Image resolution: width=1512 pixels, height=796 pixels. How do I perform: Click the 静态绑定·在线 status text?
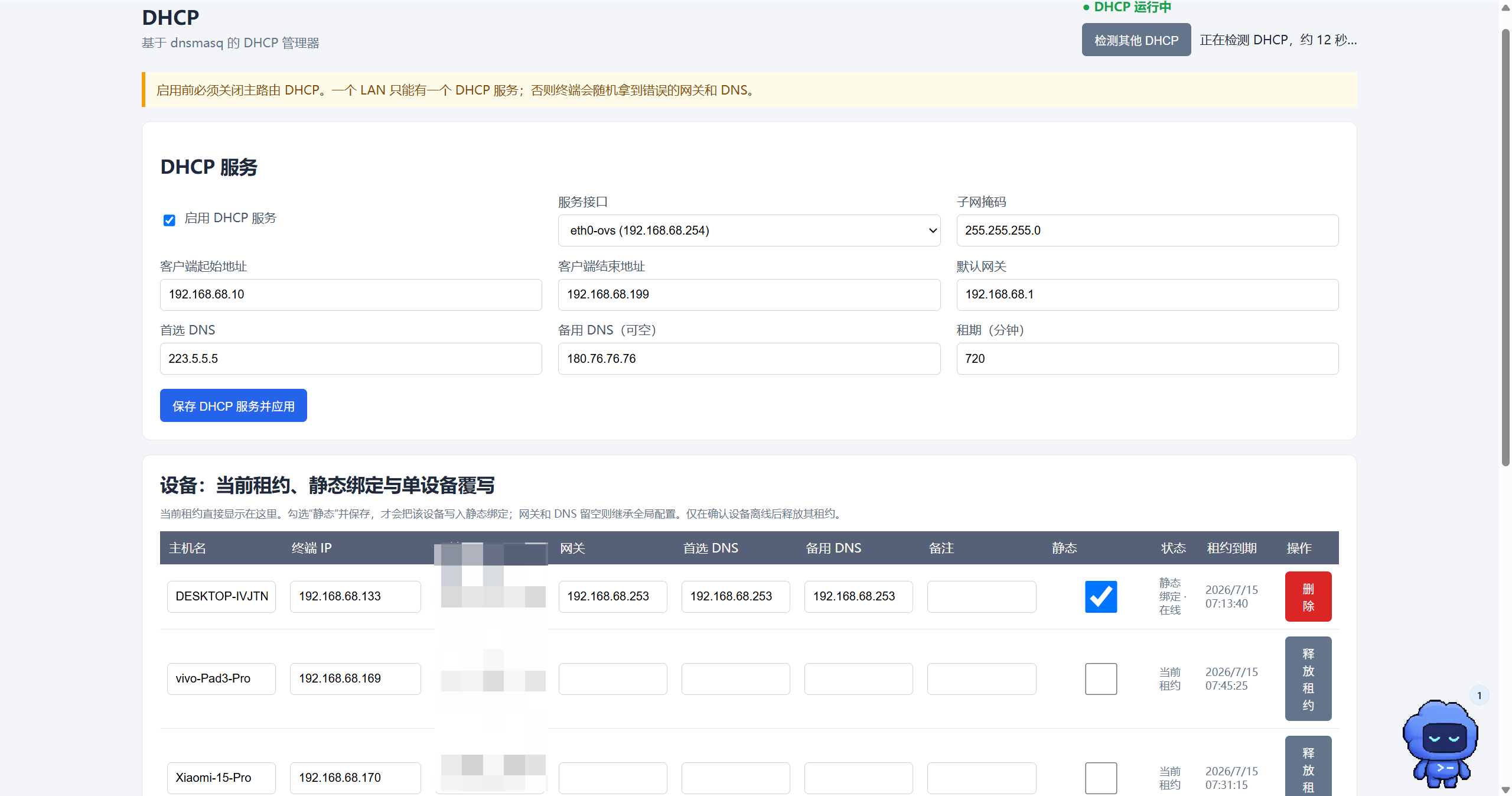click(x=1172, y=596)
